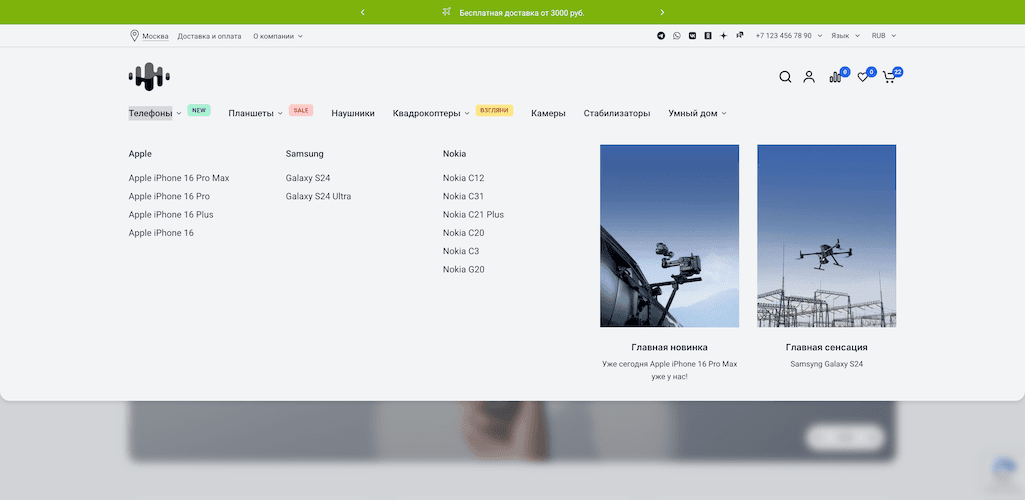The image size is (1025, 500).
Task: Click the flying drone promo image
Action: pyautogui.click(x=827, y=236)
